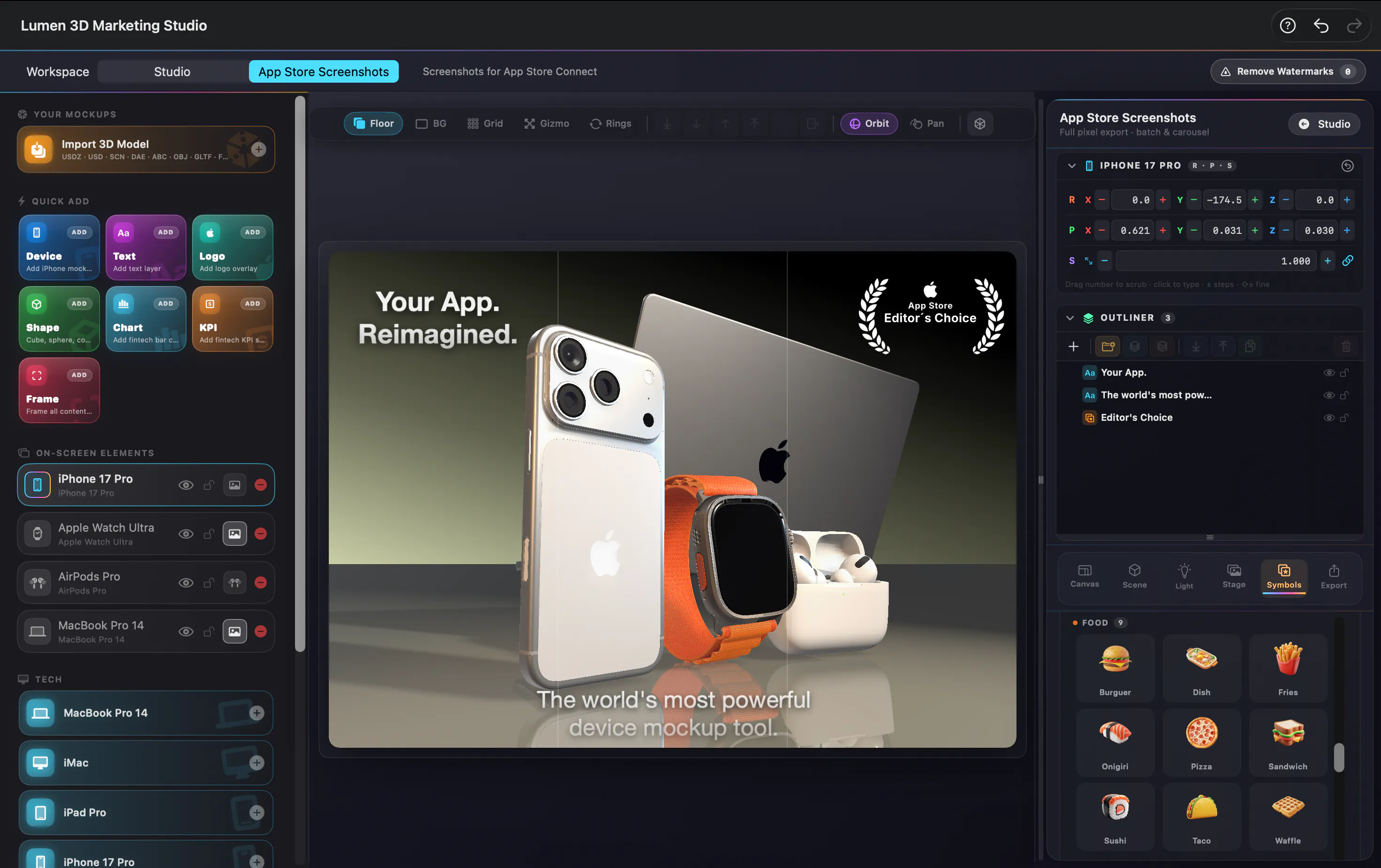Screen dimensions: 1381x868
Task: Toggle visibility of MacBook Pro 14 element
Action: pos(185,631)
